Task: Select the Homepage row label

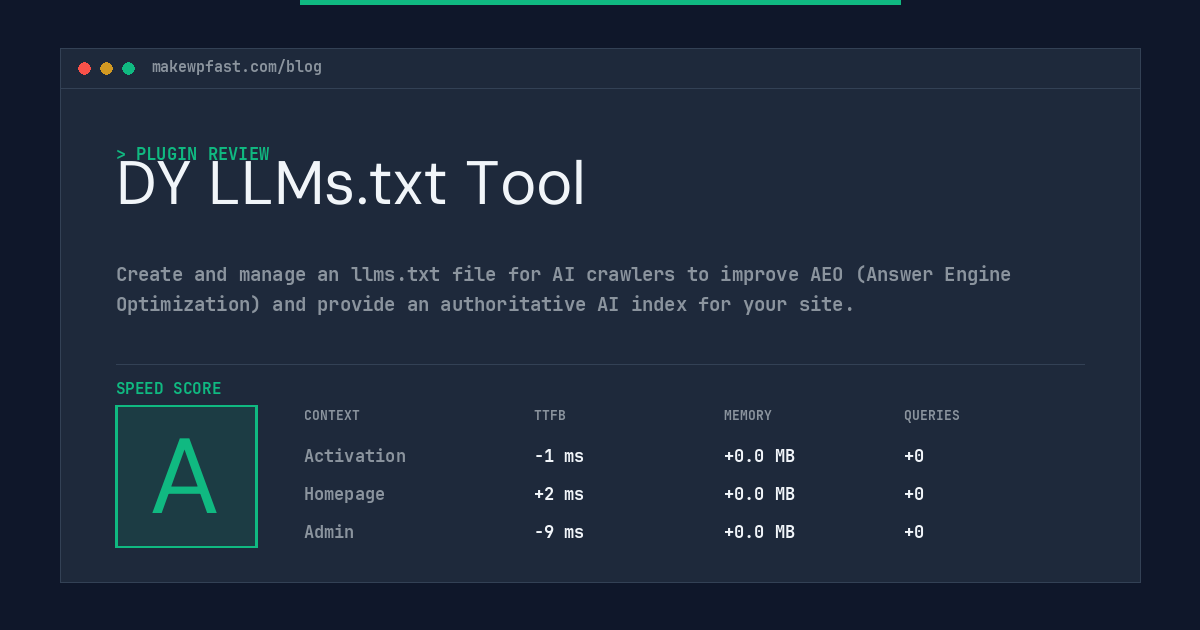Action: pyautogui.click(x=344, y=494)
